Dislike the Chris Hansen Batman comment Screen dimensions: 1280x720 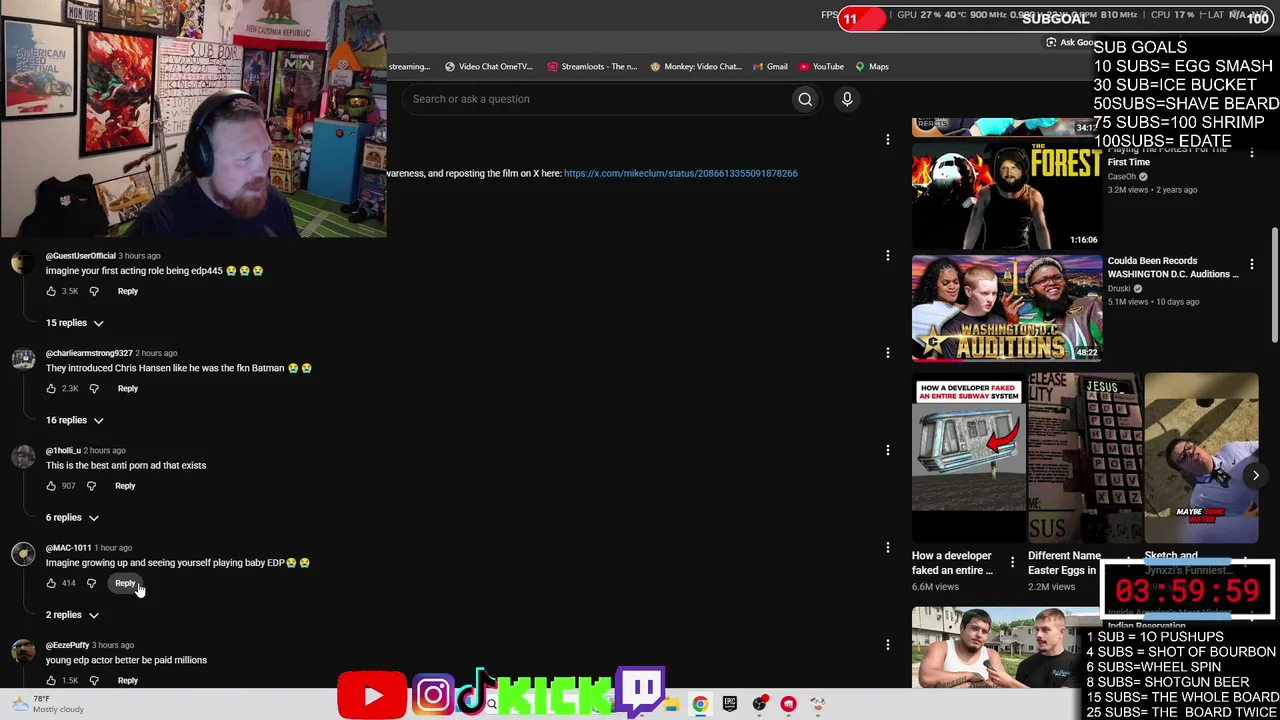[x=94, y=388]
